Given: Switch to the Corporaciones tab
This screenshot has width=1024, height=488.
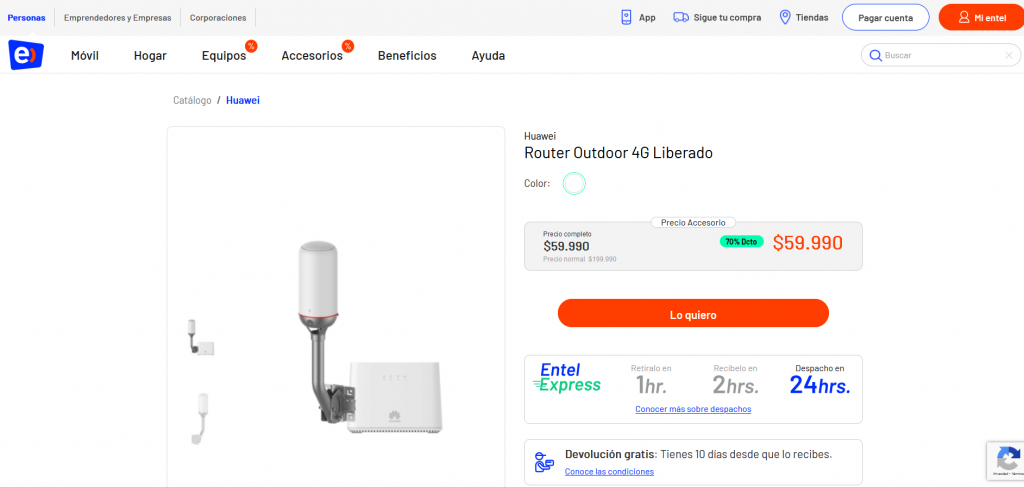Looking at the screenshot, I should point(218,18).
